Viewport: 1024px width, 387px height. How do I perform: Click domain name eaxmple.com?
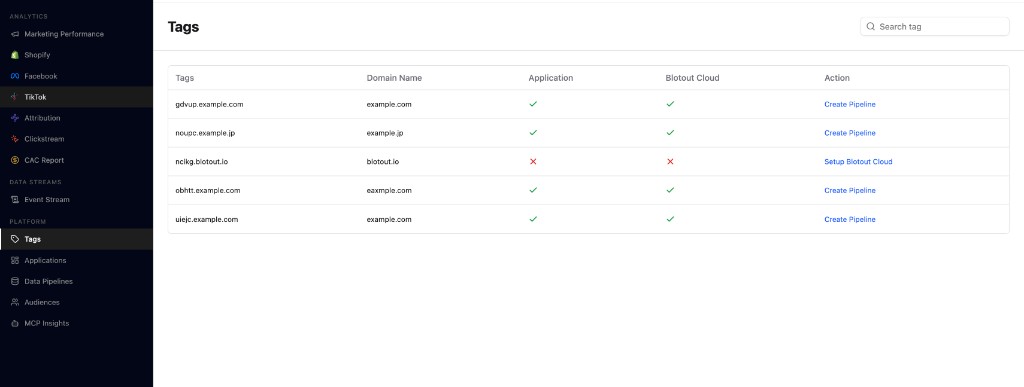click(x=389, y=191)
